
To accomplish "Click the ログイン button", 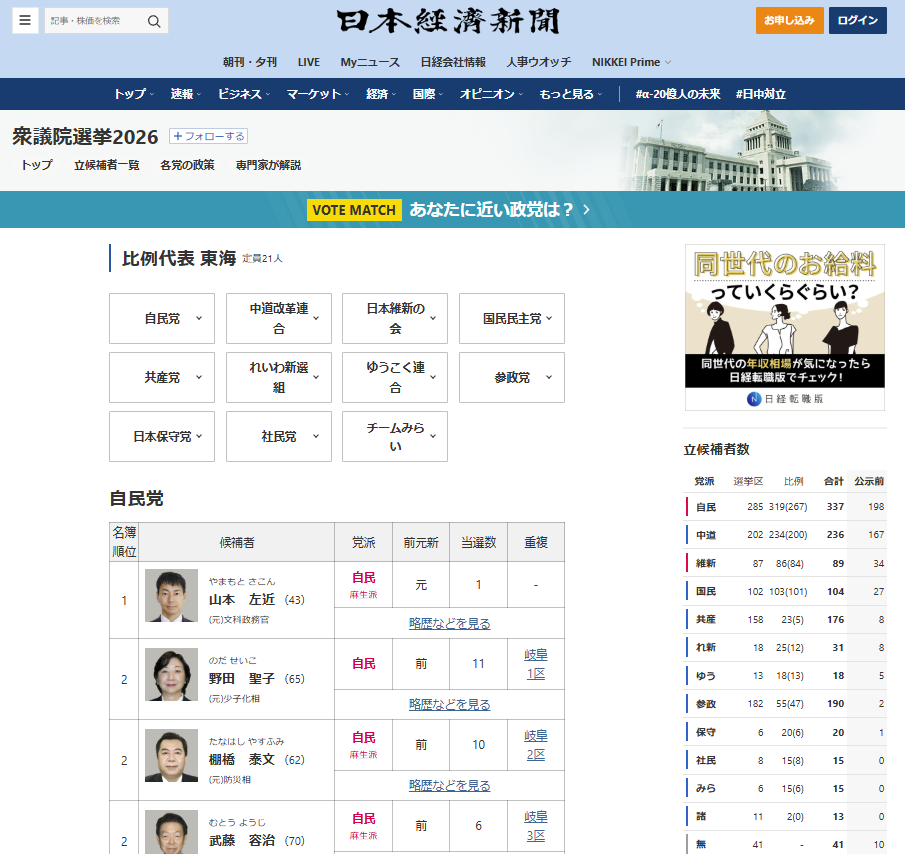I will pos(857,21).
